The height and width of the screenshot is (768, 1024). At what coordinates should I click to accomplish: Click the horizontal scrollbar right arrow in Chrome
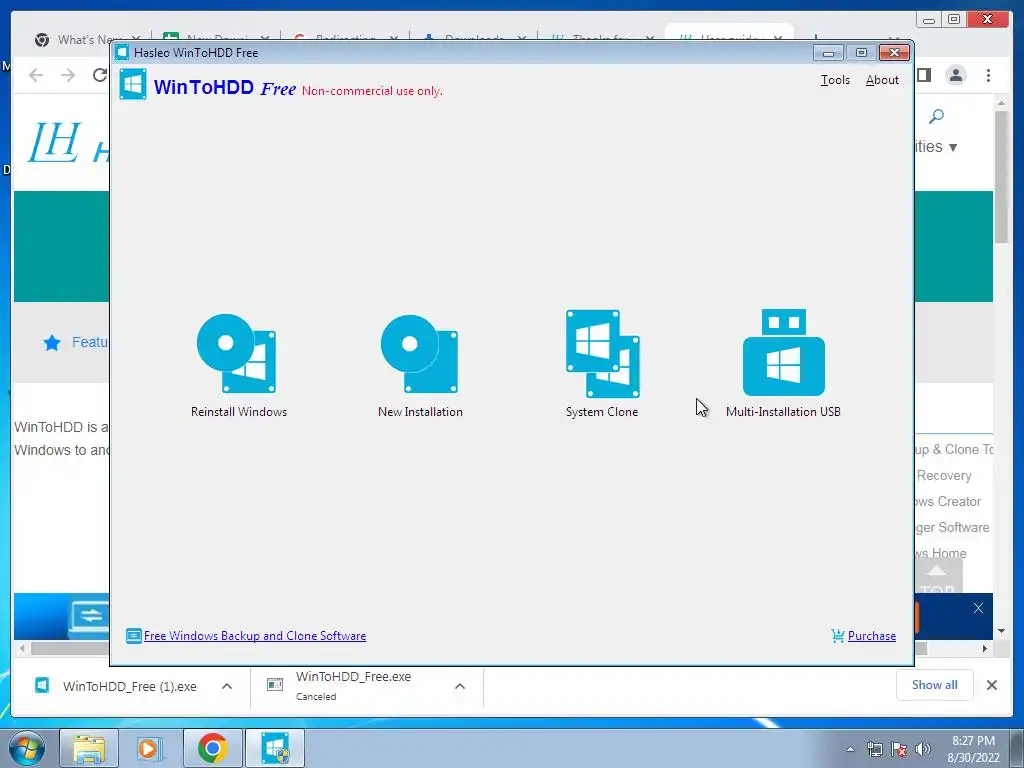(x=985, y=648)
